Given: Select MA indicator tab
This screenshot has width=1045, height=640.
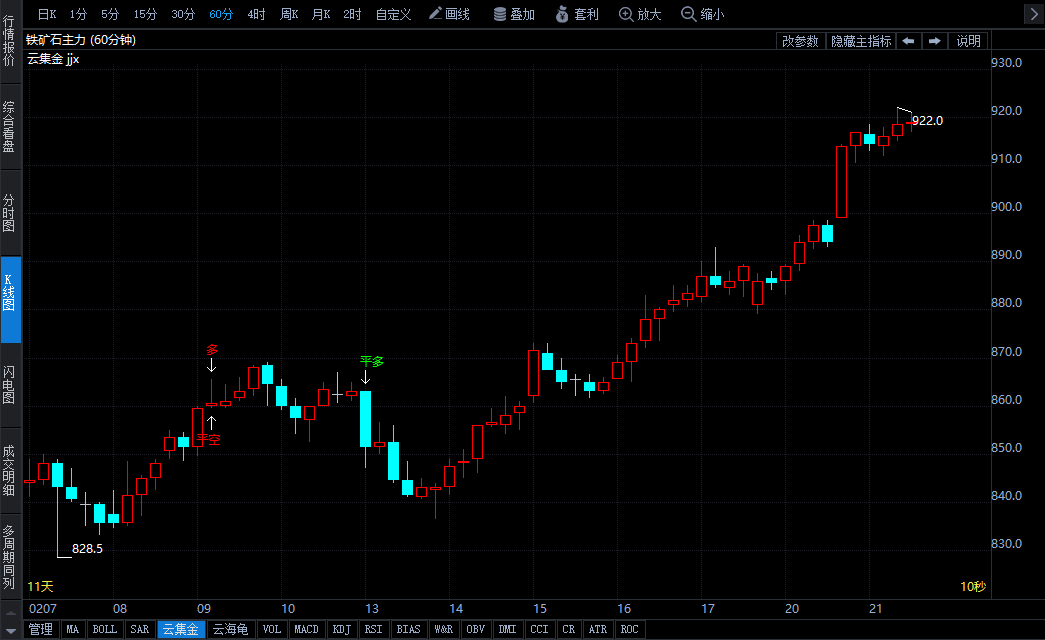Looking at the screenshot, I should [x=73, y=629].
